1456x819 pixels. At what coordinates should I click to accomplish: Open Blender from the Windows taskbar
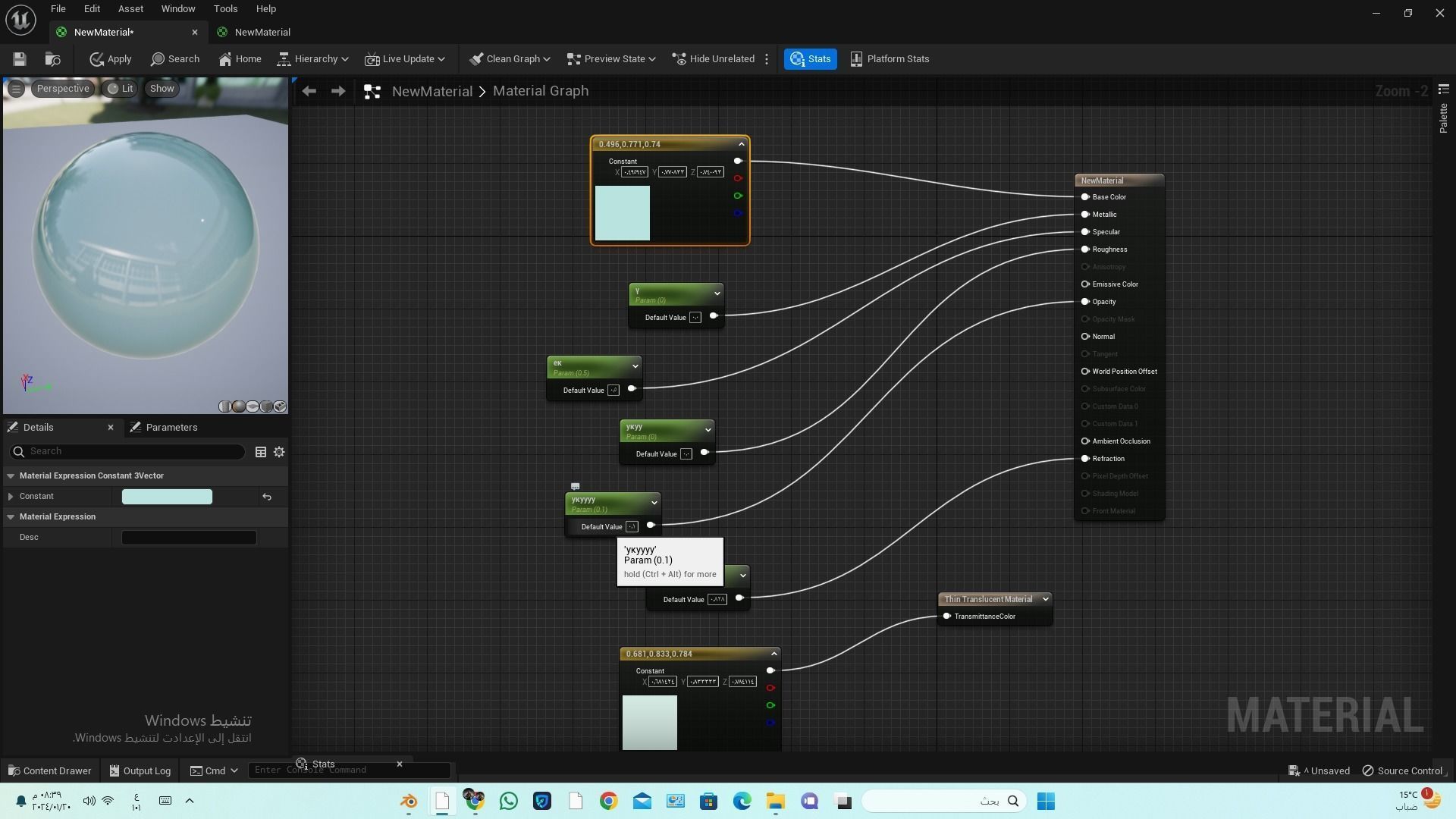pyautogui.click(x=409, y=801)
